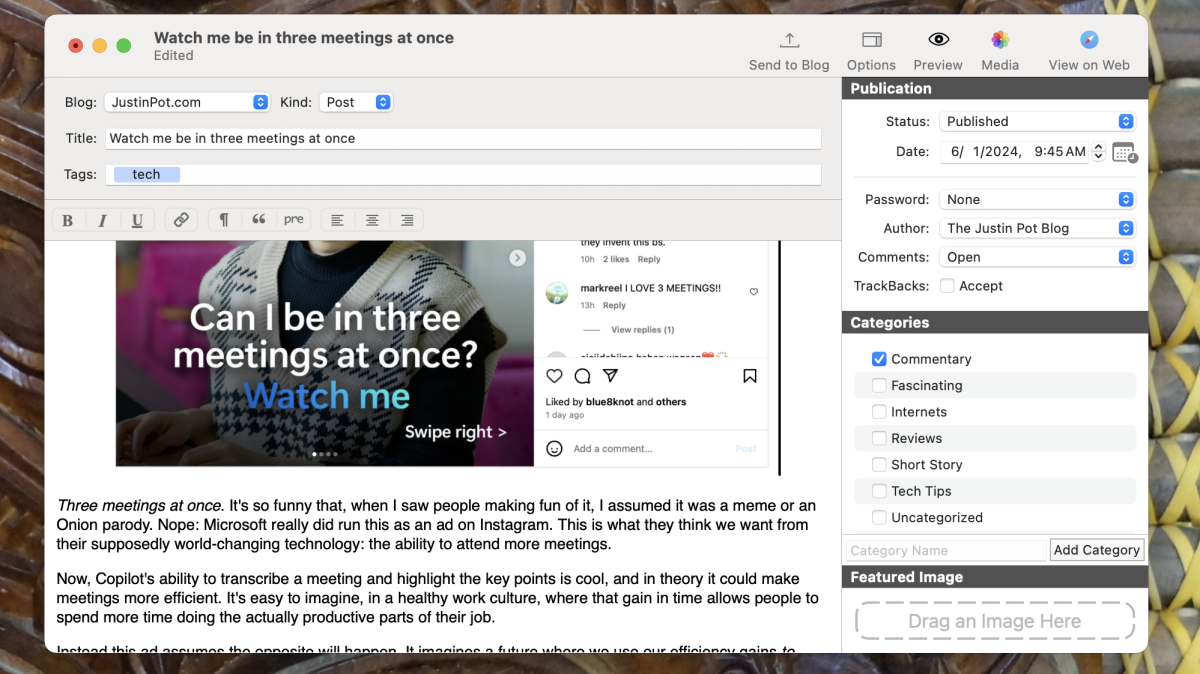1200x674 pixels.
Task: Insert a link with the link icon
Action: click(181, 220)
